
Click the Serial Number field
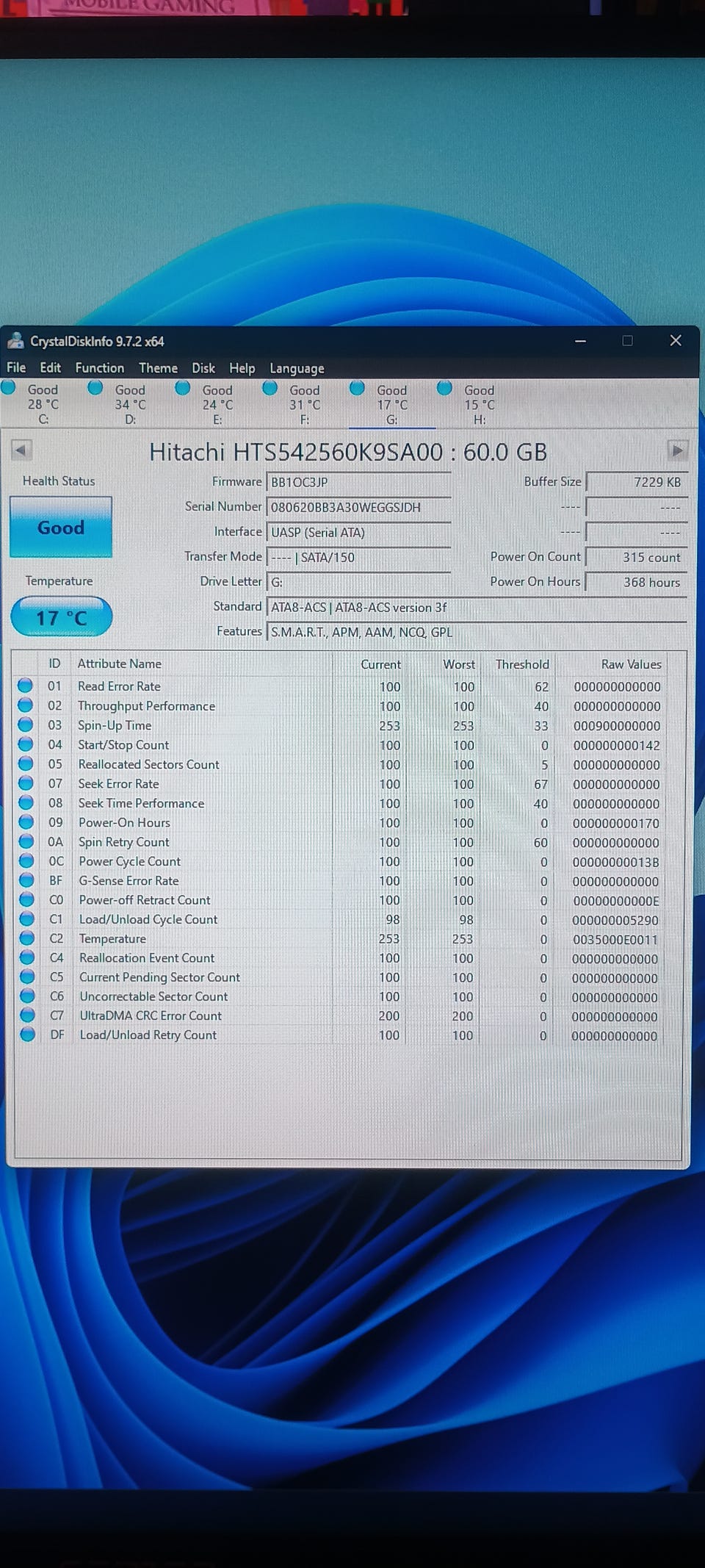(358, 508)
